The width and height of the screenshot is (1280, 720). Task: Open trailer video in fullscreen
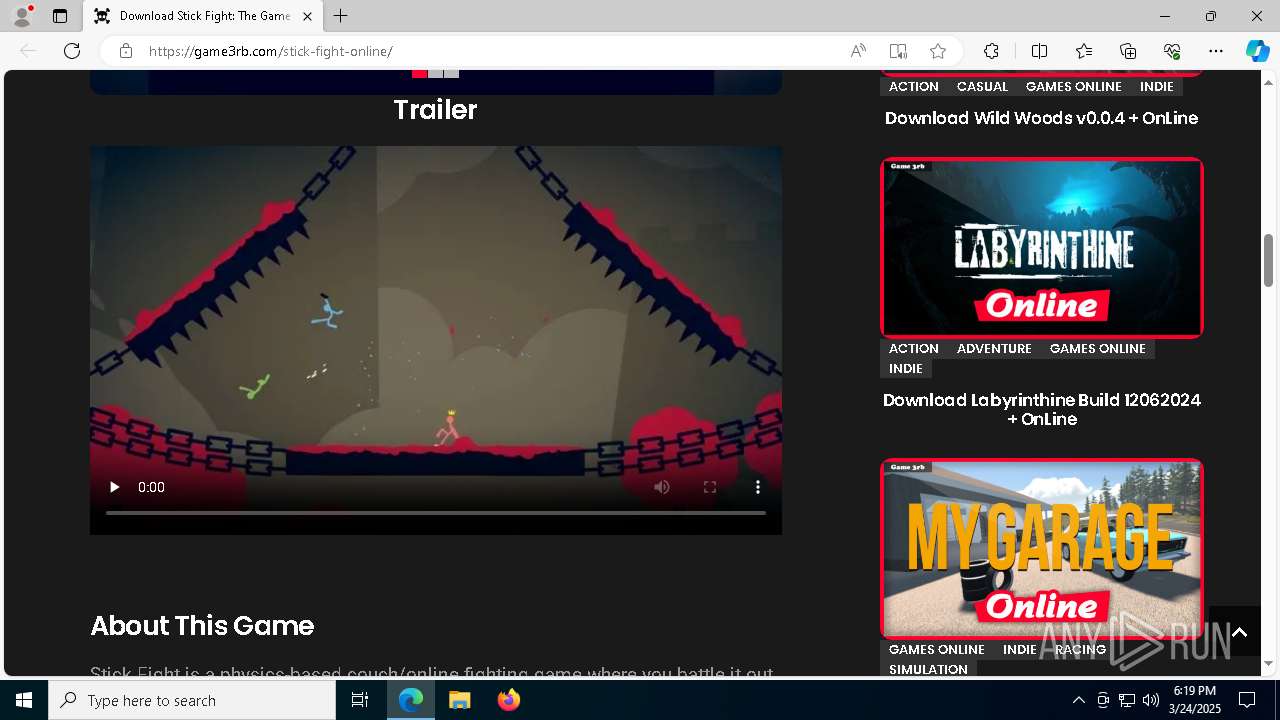(710, 487)
